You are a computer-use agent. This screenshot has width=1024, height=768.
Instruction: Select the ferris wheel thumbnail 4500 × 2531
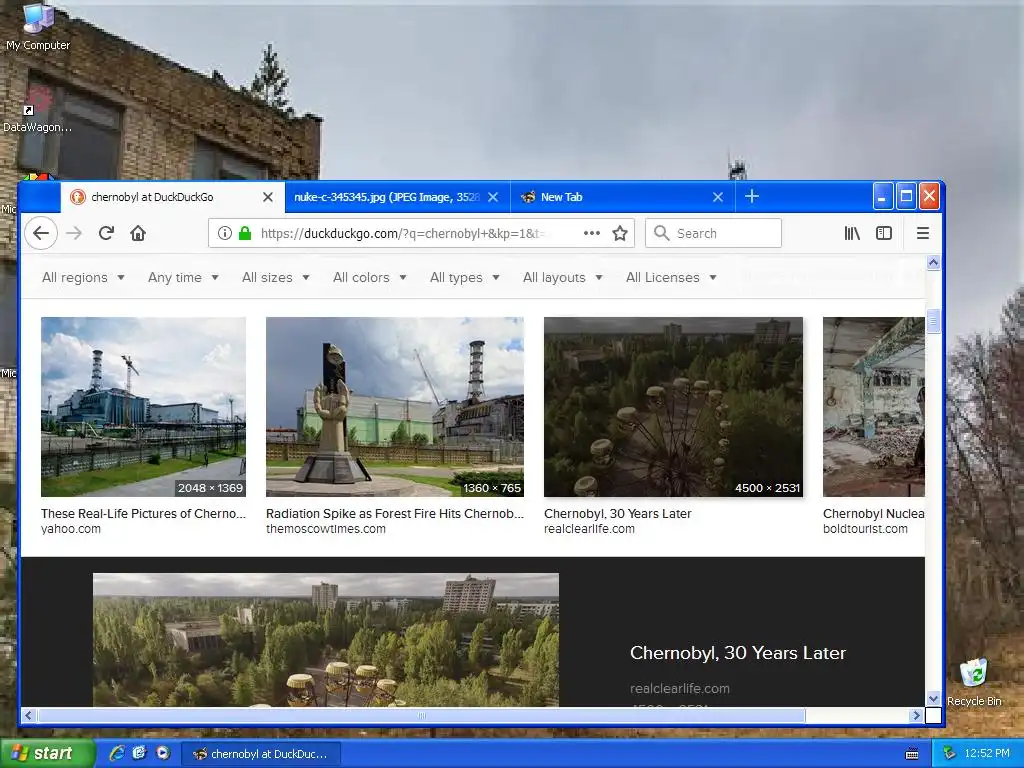[673, 407]
